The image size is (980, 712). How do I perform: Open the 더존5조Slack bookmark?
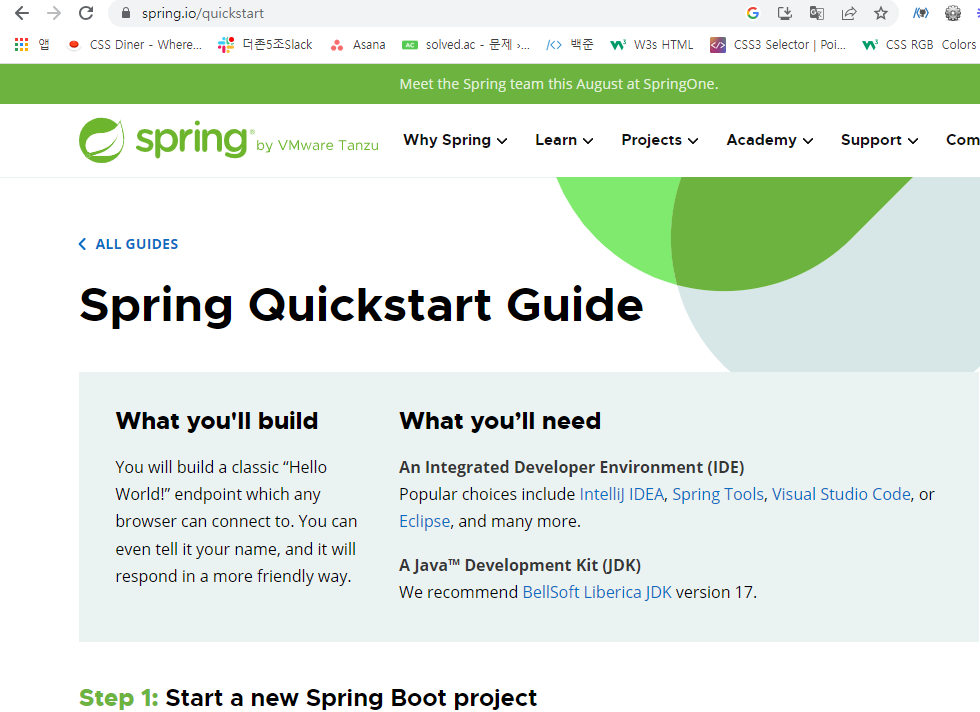pos(265,44)
